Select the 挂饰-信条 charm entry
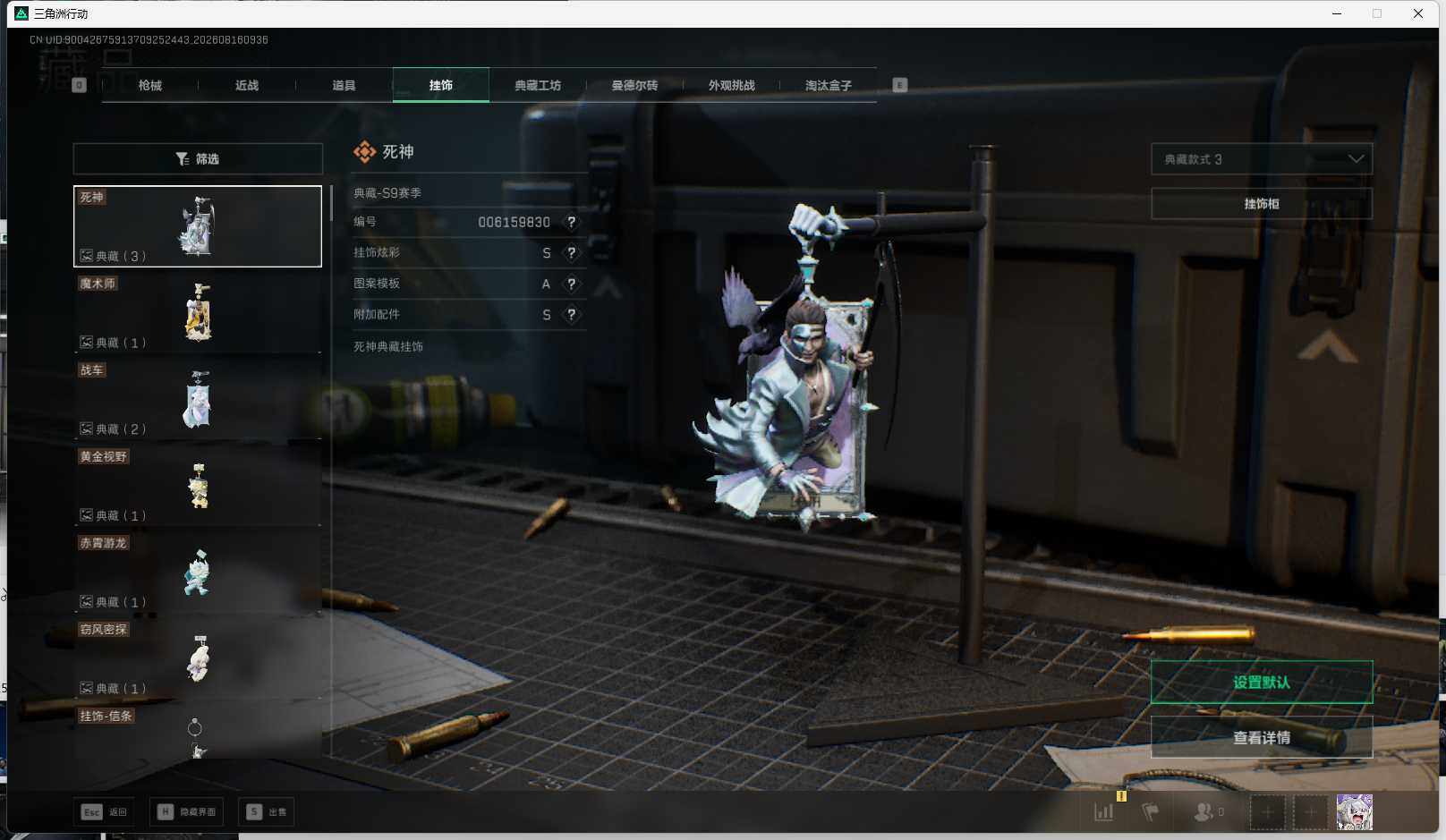 (x=198, y=733)
